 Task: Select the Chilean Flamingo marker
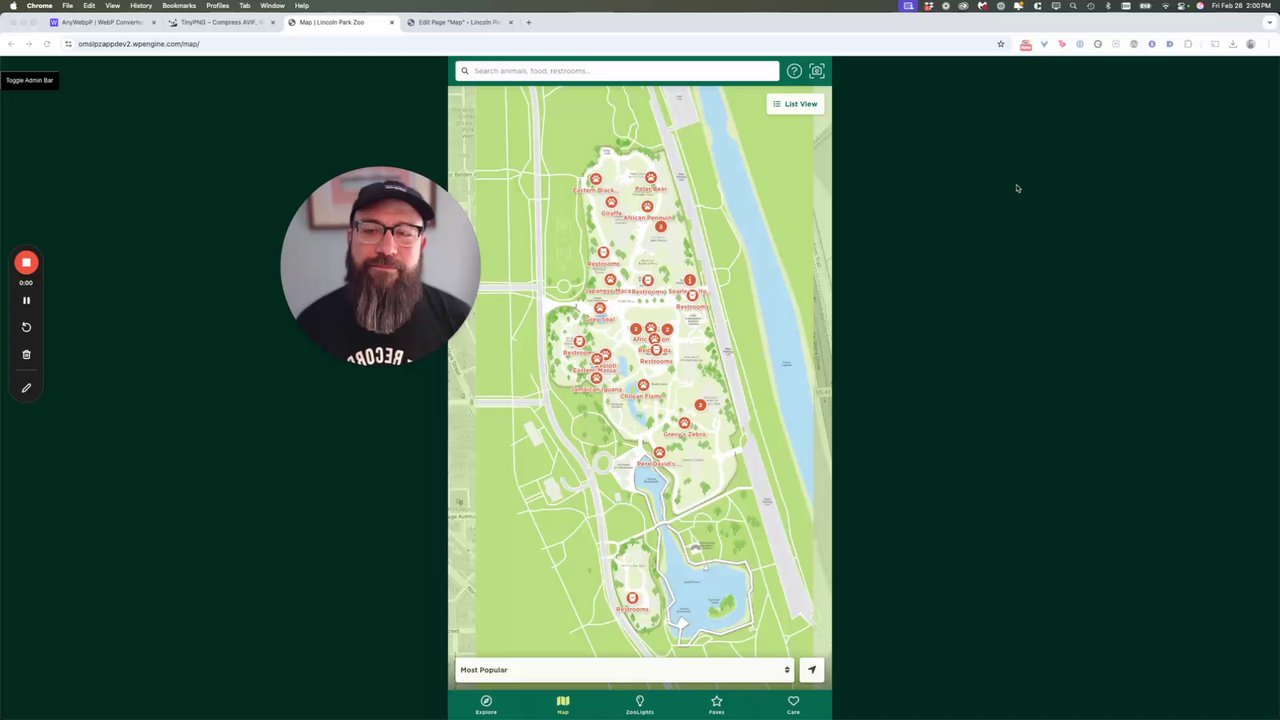click(x=643, y=385)
